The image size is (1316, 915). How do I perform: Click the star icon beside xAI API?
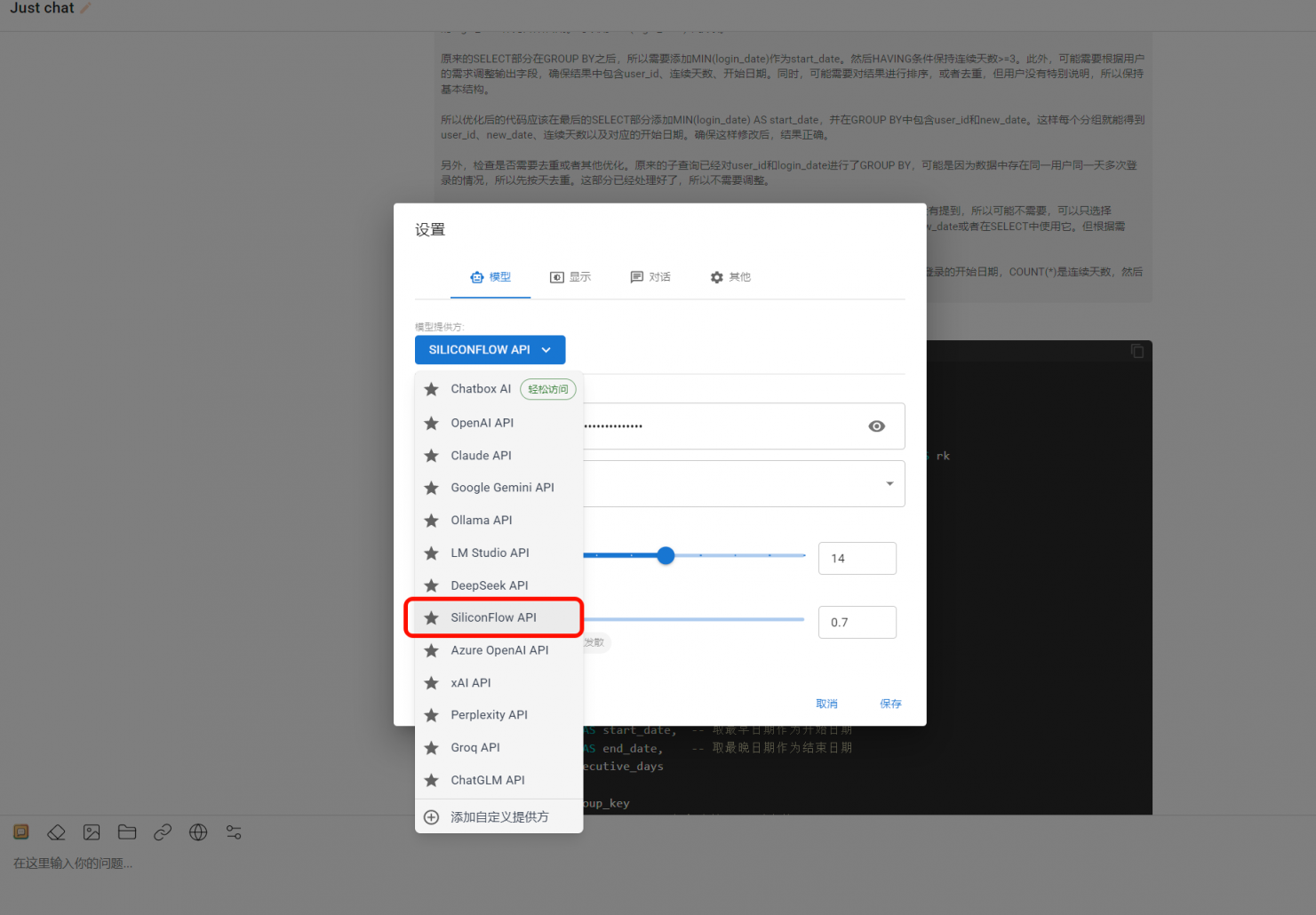(x=431, y=683)
